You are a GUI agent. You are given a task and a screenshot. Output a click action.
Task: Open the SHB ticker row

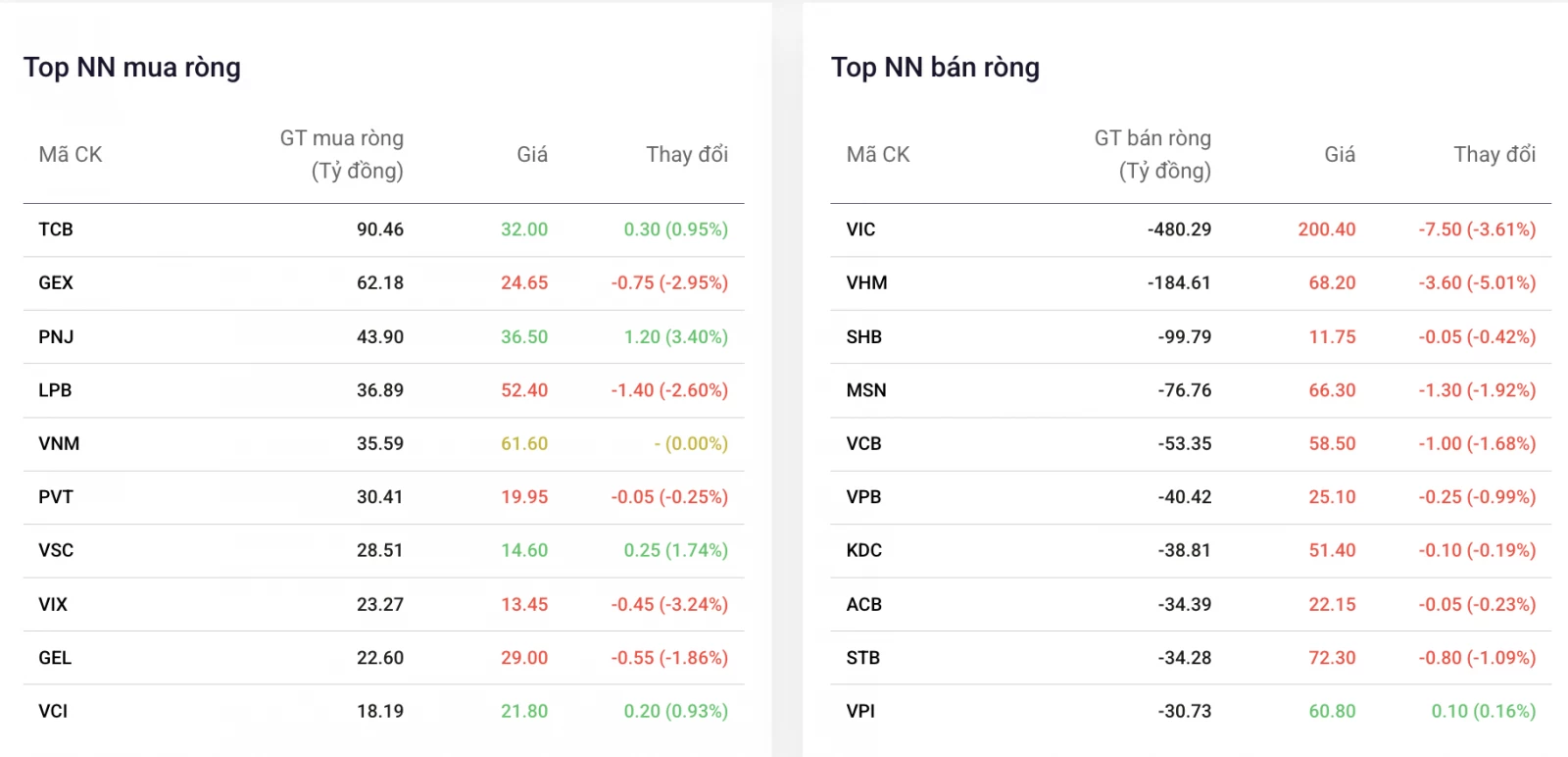(x=1191, y=336)
